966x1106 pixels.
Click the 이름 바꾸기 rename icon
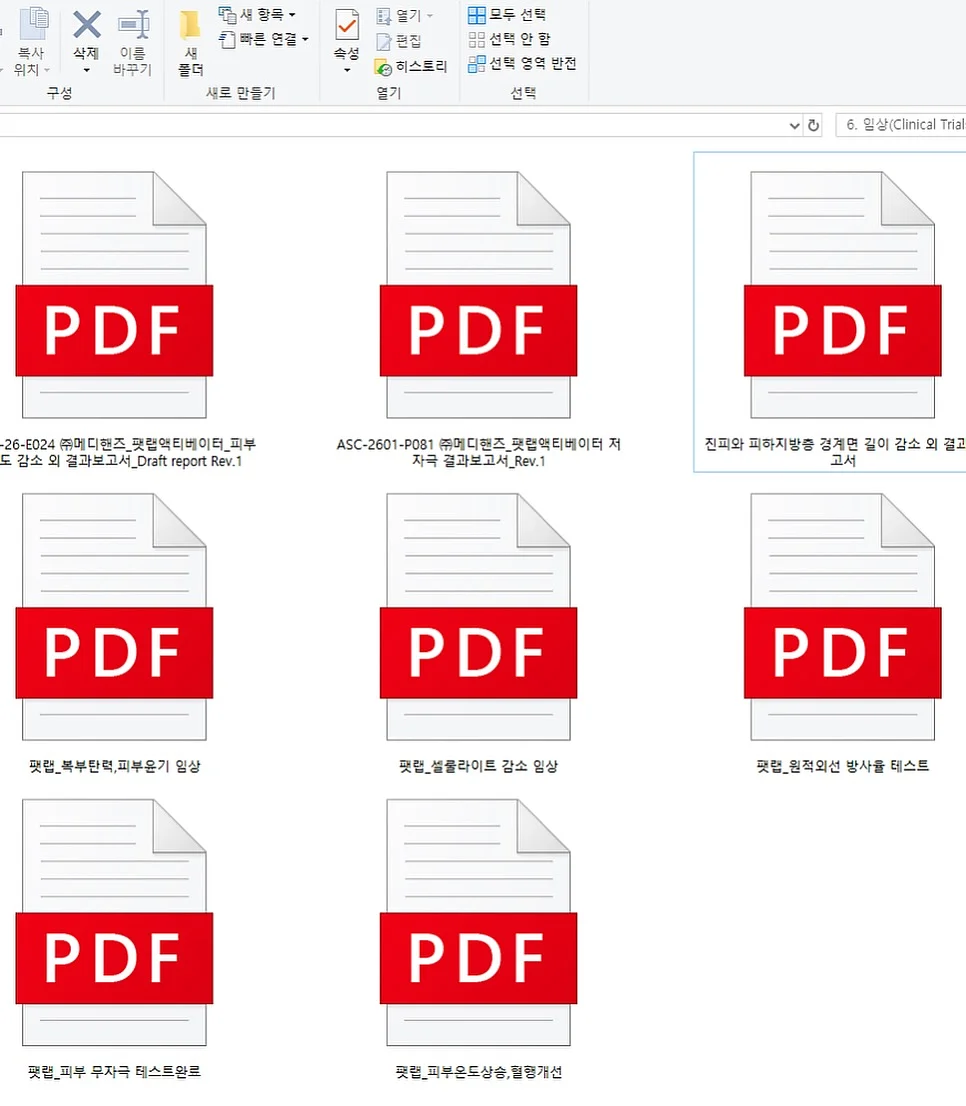133,25
